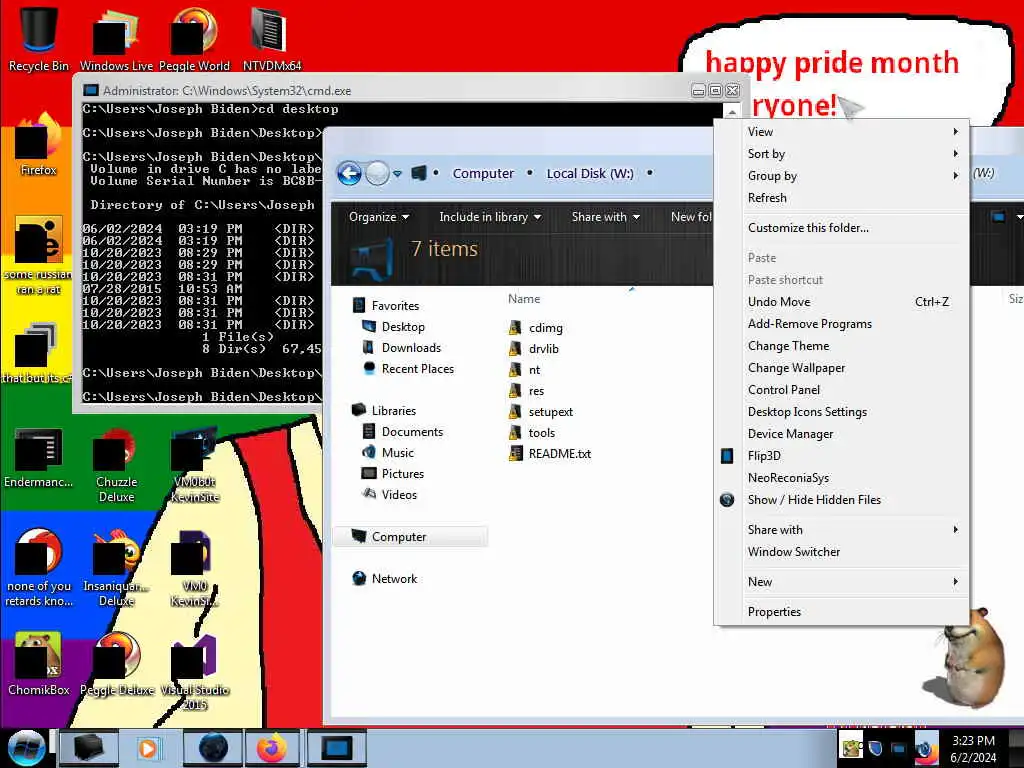Click the Name column header

(x=524, y=299)
